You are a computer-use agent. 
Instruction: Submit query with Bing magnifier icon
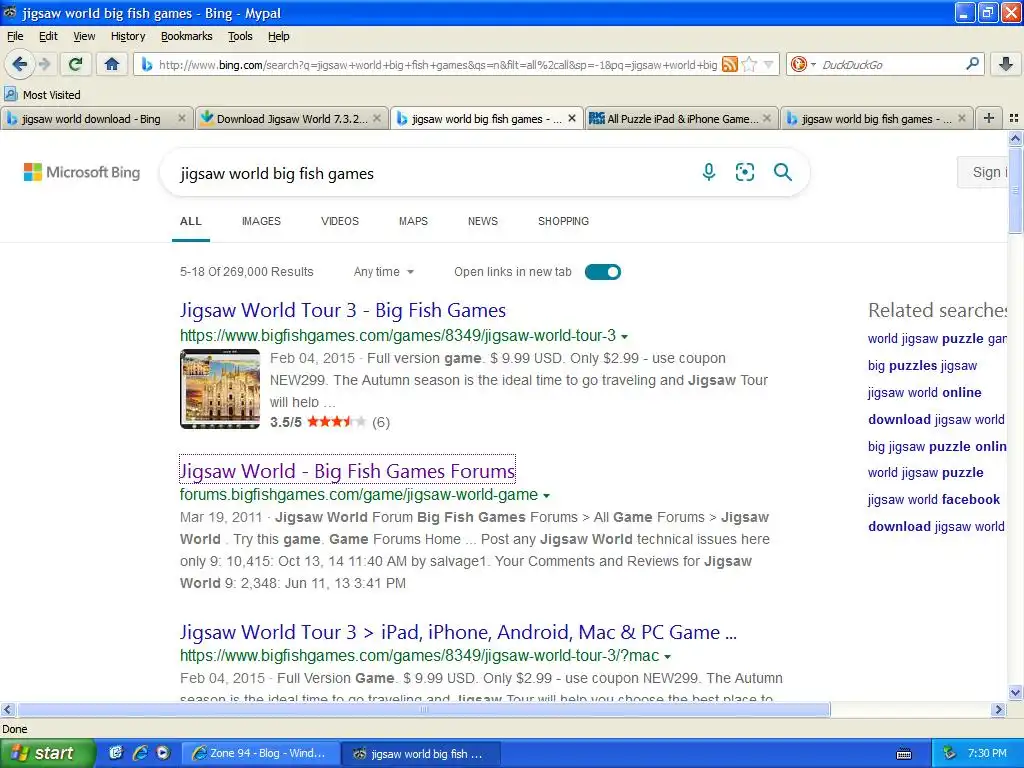tap(782, 172)
